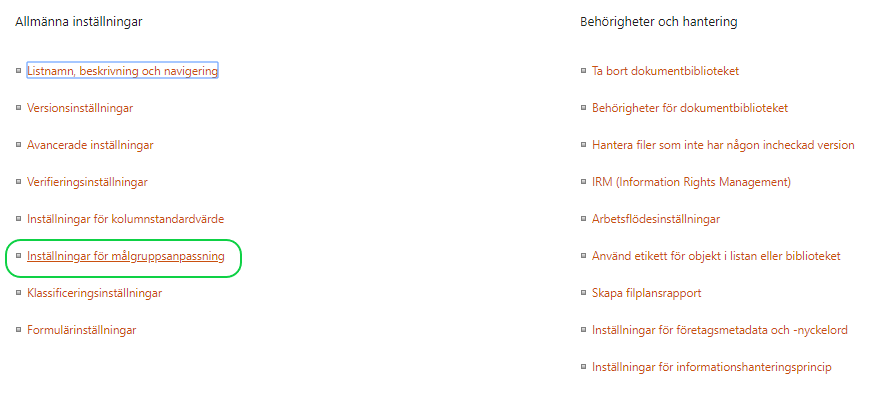Open Klassificeringsinställningar
This screenshot has height=412, width=888.
pos(94,293)
